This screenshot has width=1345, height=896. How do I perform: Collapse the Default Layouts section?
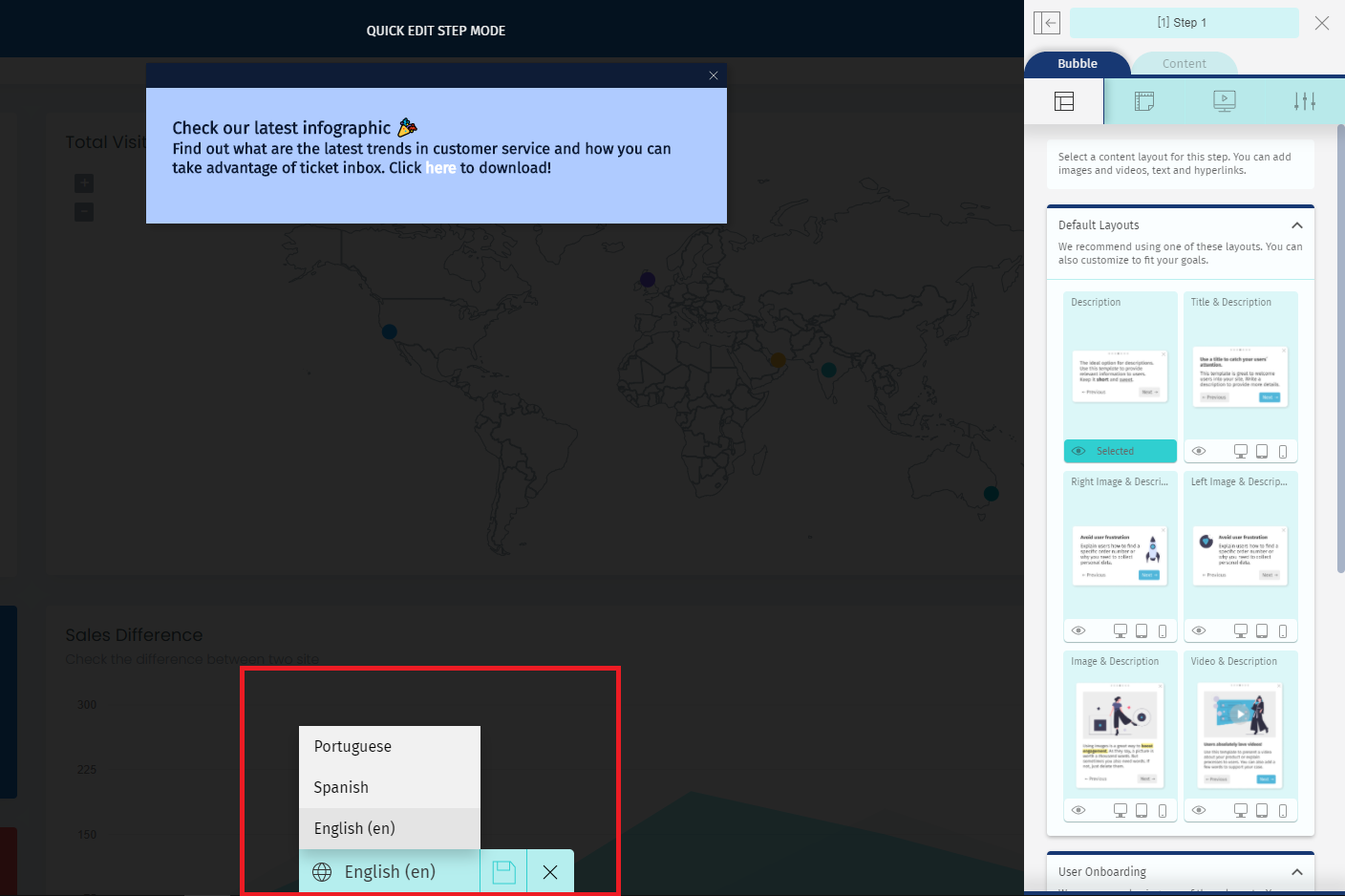(x=1296, y=225)
